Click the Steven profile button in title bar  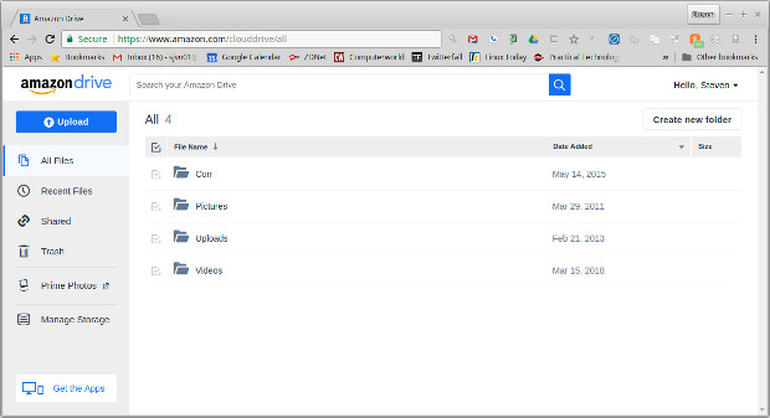click(703, 14)
